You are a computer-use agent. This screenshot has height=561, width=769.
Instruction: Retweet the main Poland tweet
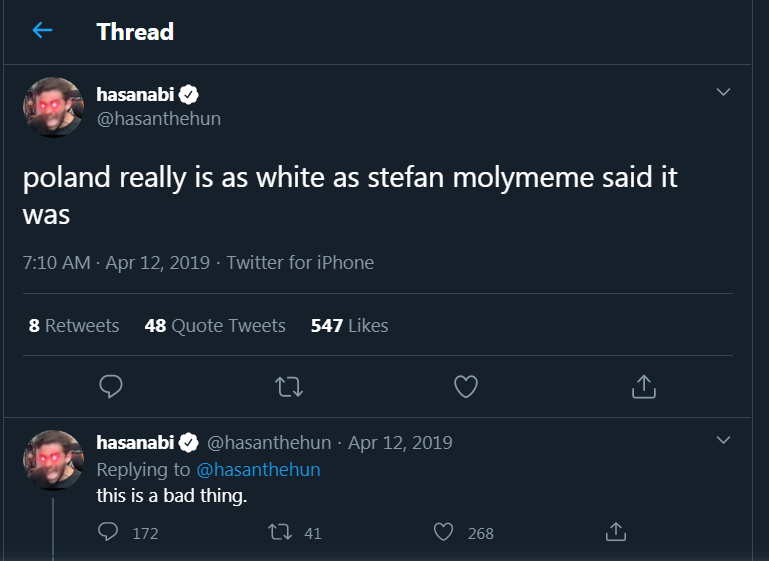pyautogui.click(x=288, y=386)
